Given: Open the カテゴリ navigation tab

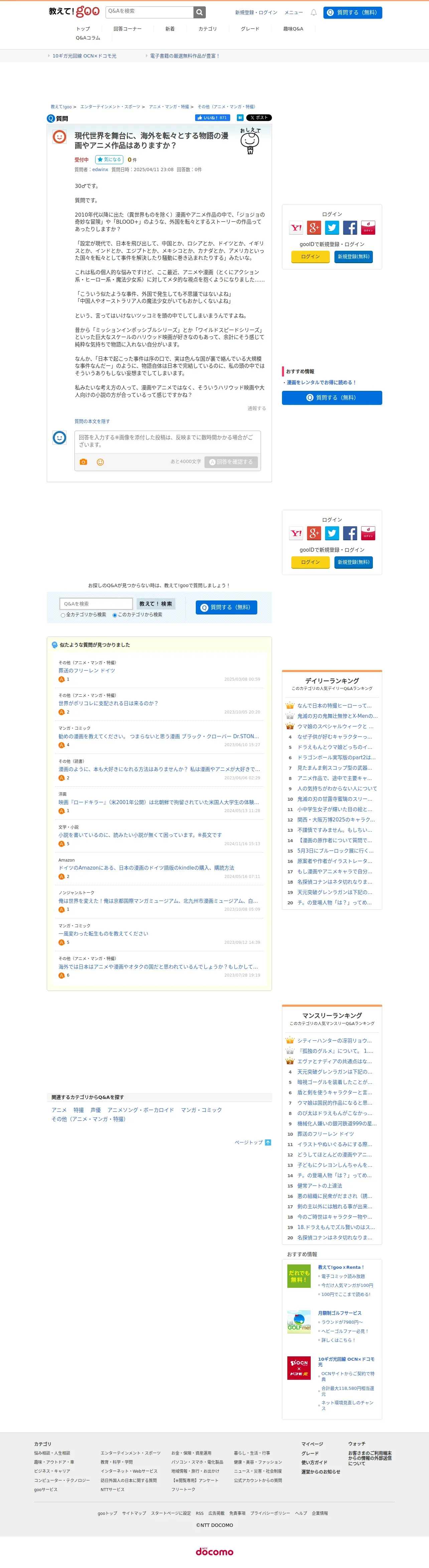Looking at the screenshot, I should [207, 29].
